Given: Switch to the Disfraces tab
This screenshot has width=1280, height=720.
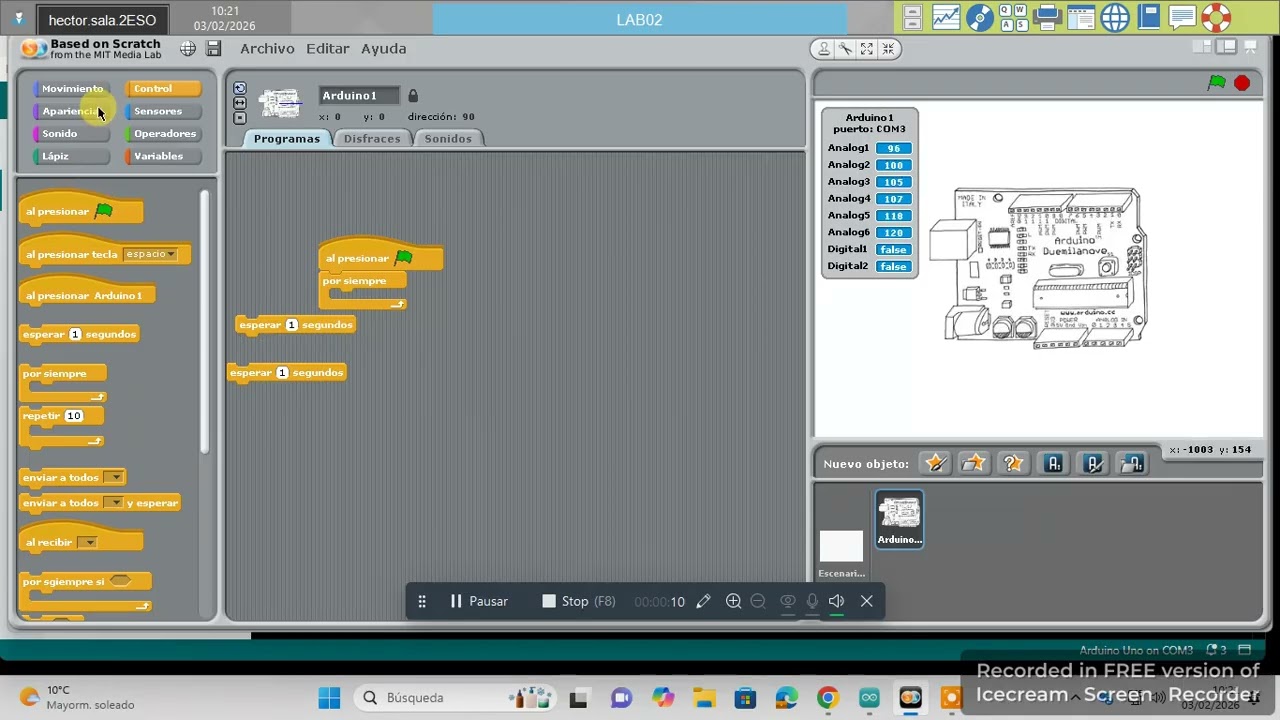Looking at the screenshot, I should (x=372, y=139).
